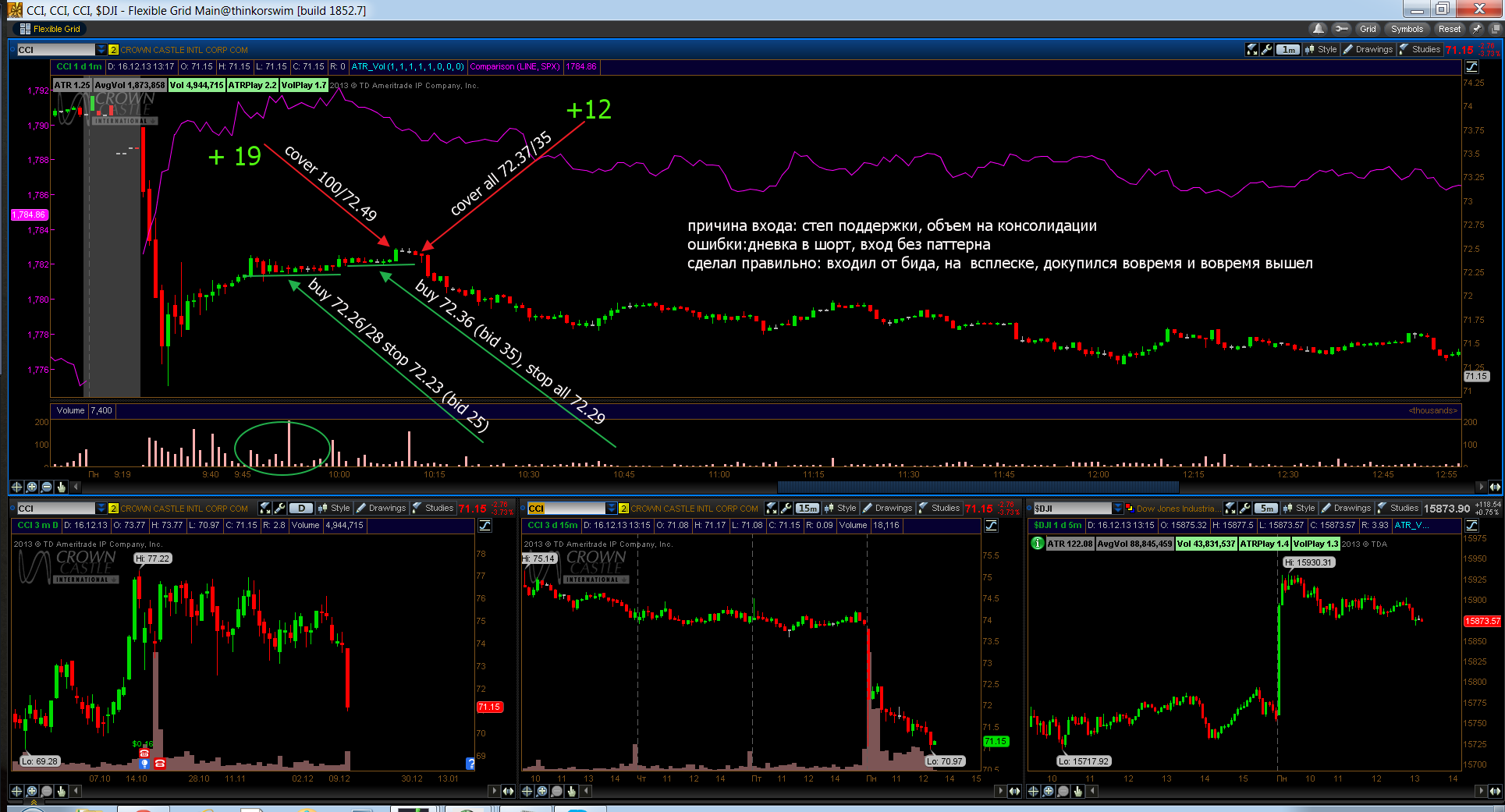This screenshot has width=1505, height=812.
Task: Expand symbol dropdown in $DJI chart
Action: [x=1118, y=508]
